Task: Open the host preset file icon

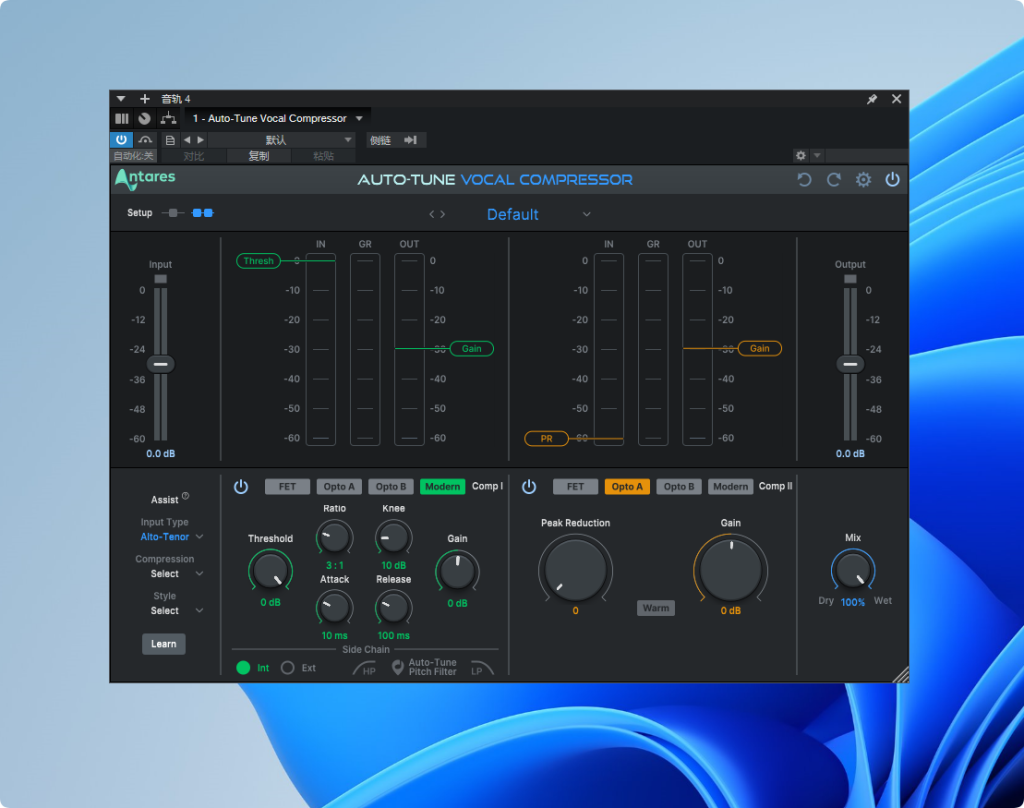Action: pos(170,140)
